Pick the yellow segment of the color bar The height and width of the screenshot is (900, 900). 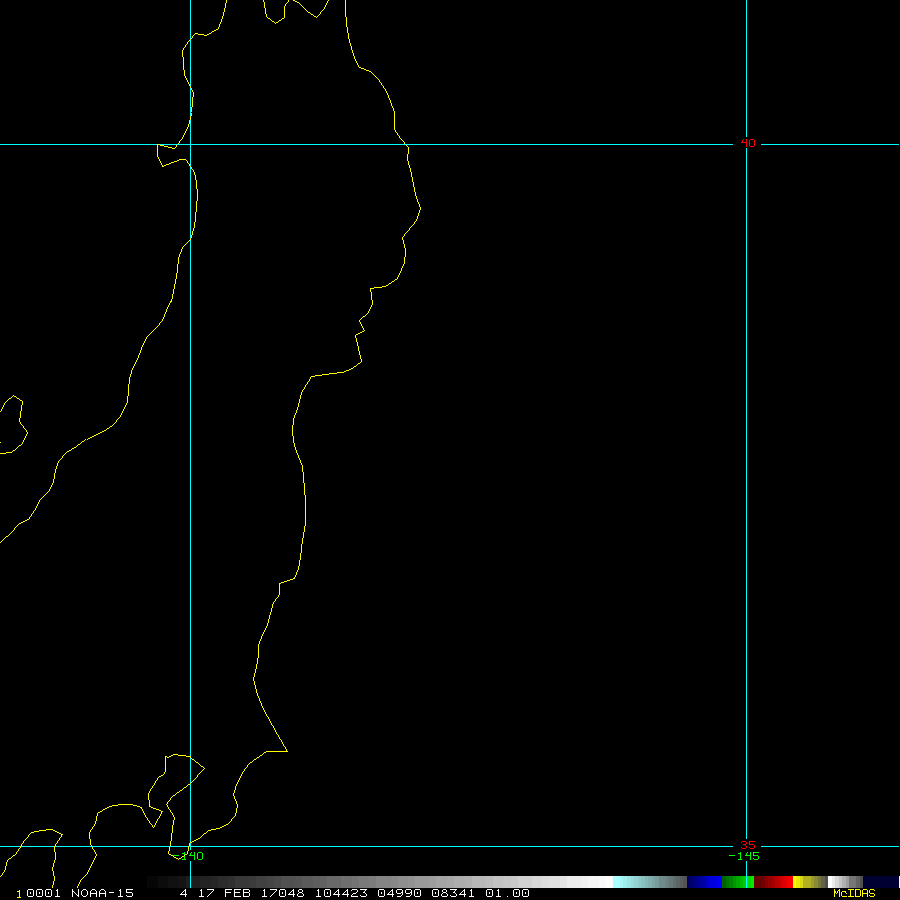[x=810, y=882]
